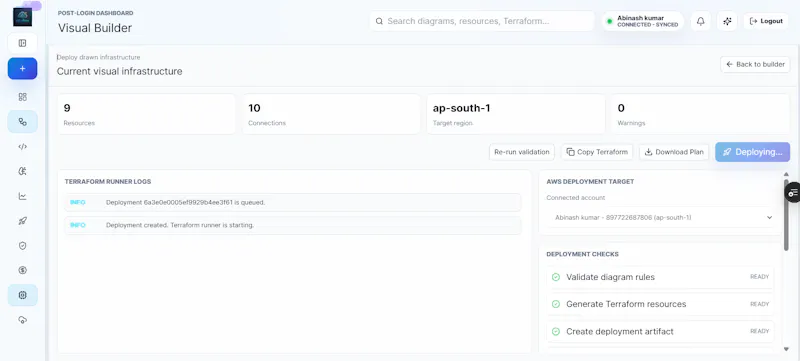Click the POST-LOGIN DASHBOARD header label
The height and width of the screenshot is (361, 800).
(95, 13)
